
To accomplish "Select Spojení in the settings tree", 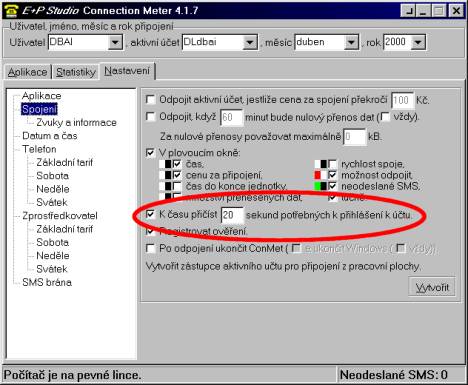I will point(39,109).
